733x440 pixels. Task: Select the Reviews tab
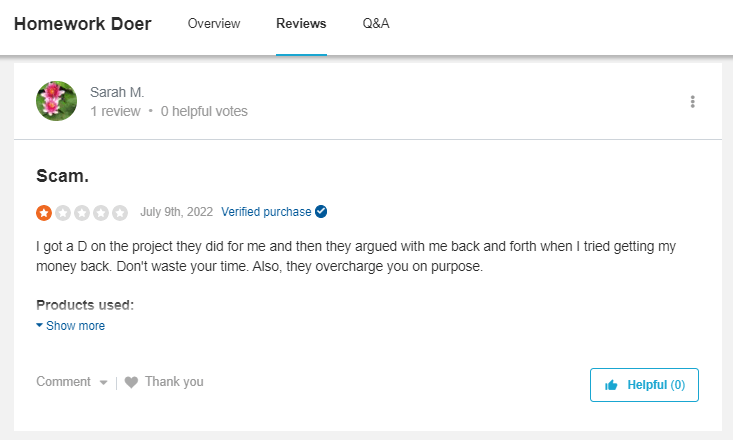301,23
